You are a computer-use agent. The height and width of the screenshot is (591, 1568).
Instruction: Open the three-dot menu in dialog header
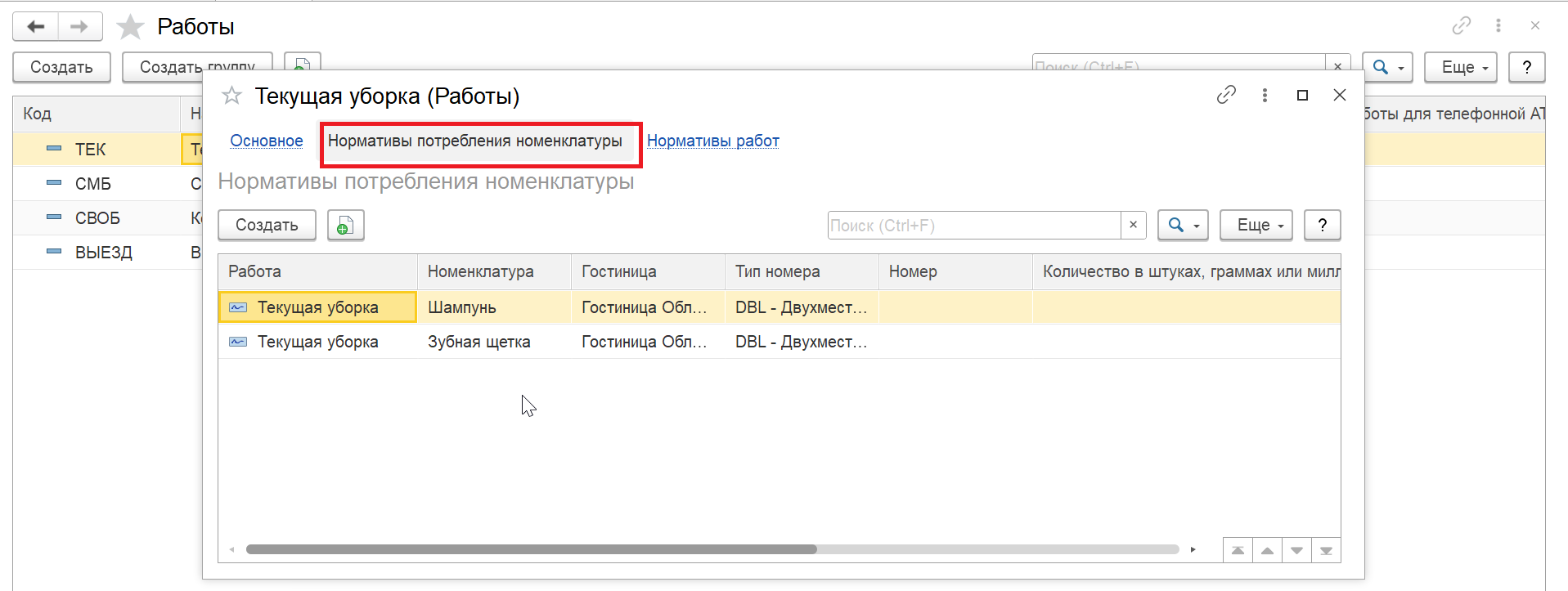1265,95
